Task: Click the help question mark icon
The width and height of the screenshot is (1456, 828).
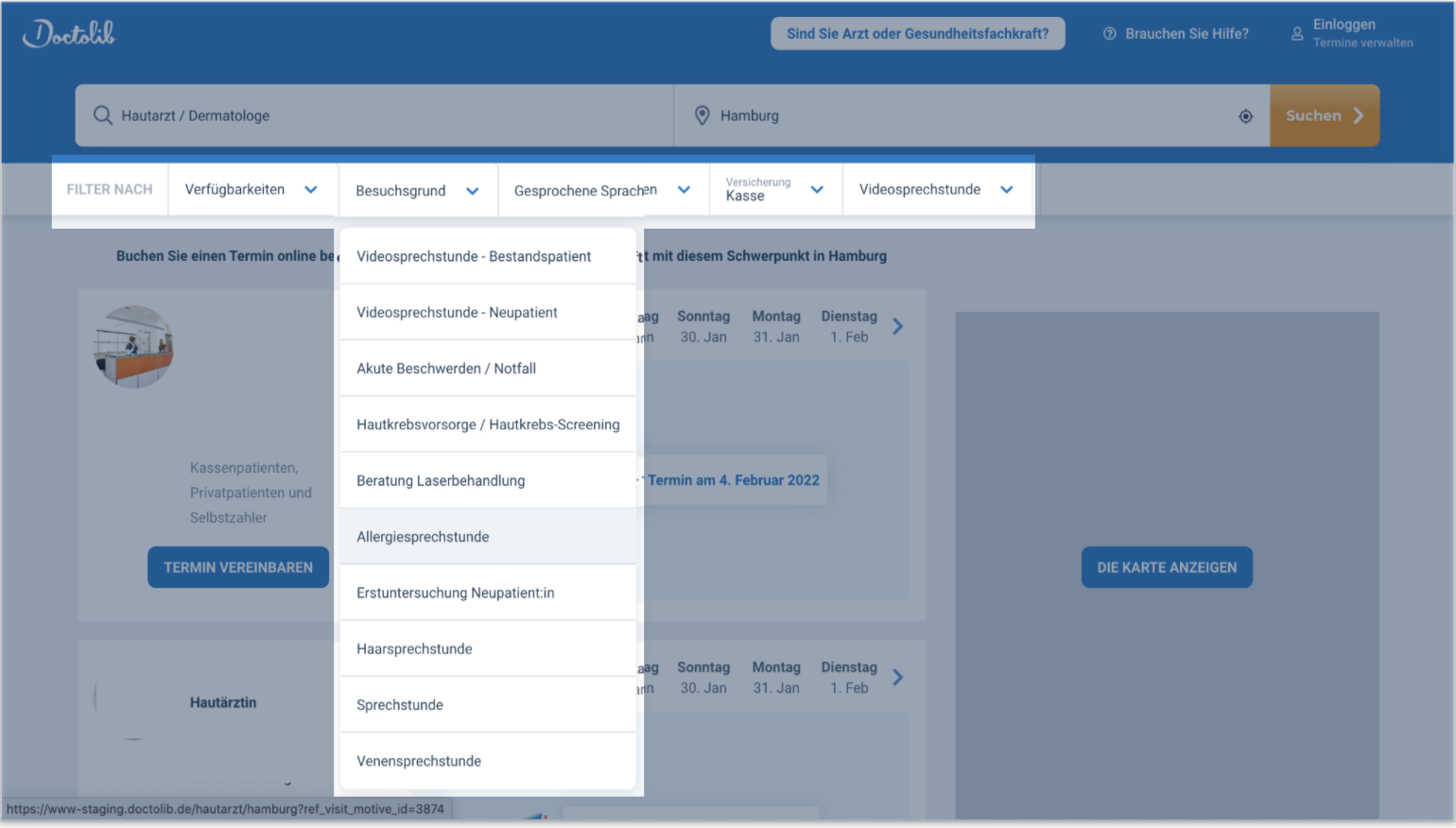Action: tap(1110, 34)
